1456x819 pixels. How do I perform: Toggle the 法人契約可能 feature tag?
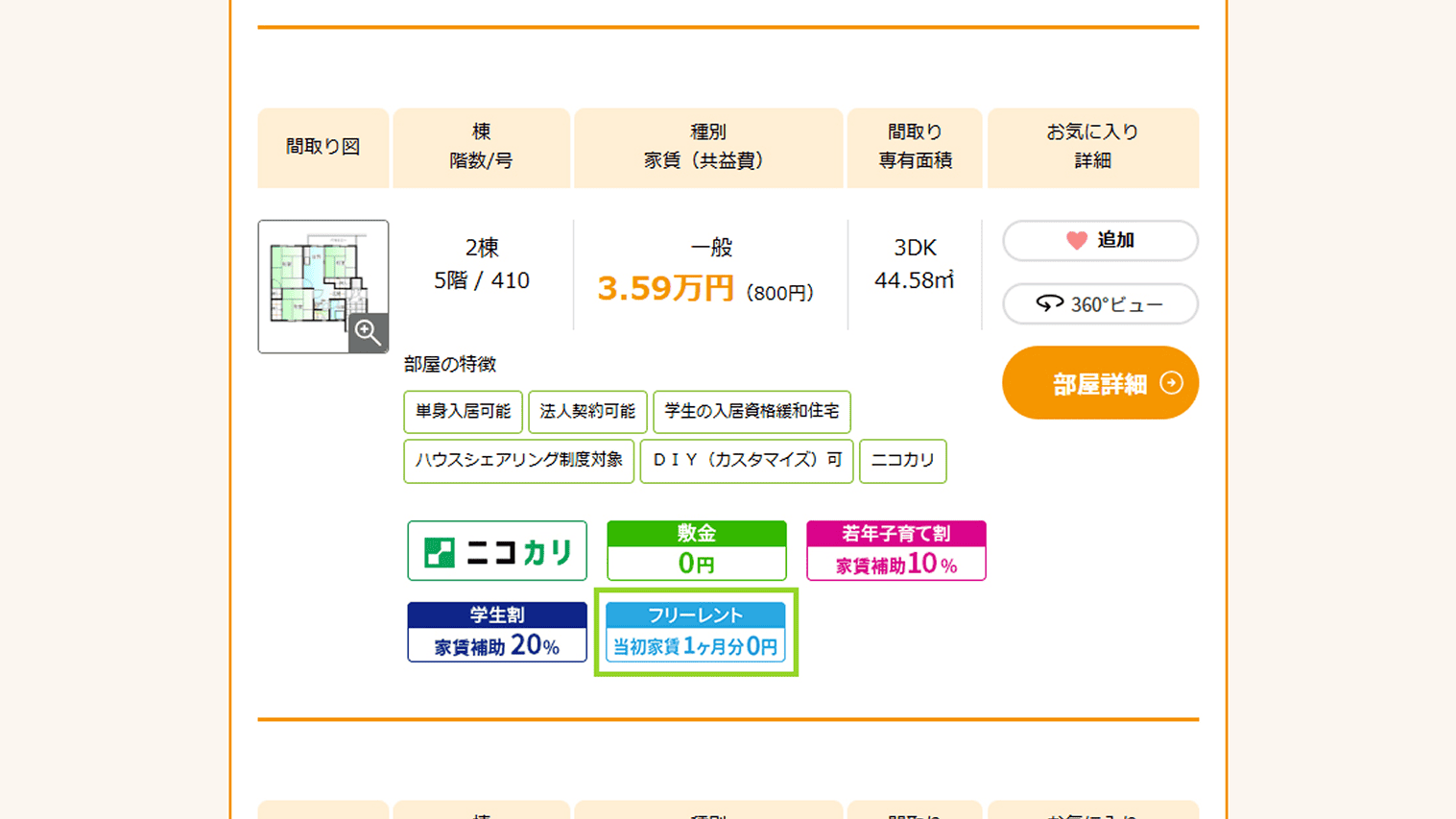[586, 412]
